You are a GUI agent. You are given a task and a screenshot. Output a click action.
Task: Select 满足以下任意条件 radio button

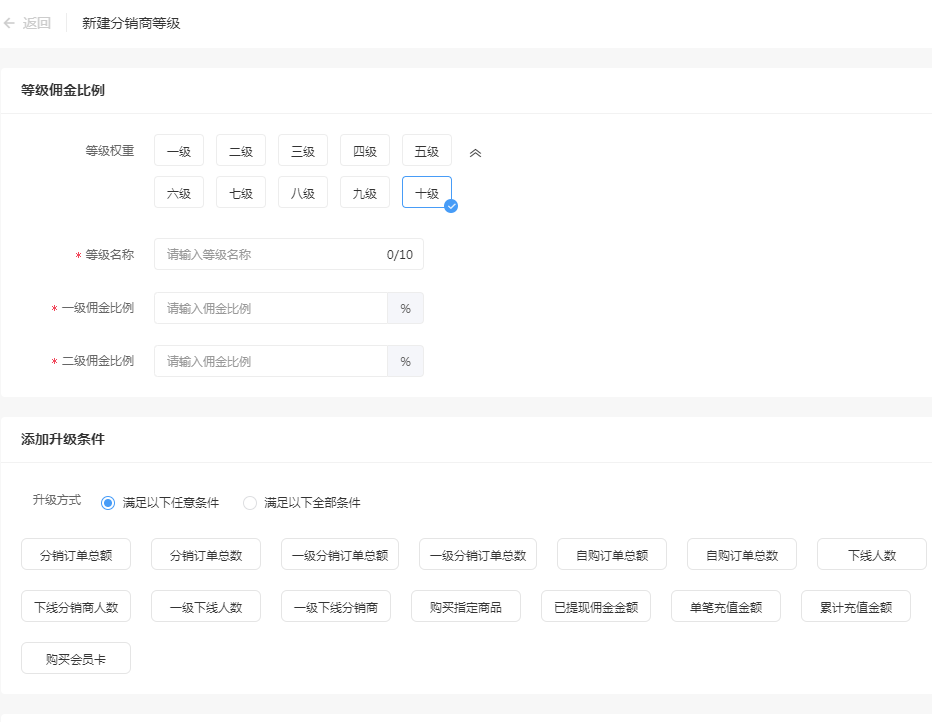108,503
